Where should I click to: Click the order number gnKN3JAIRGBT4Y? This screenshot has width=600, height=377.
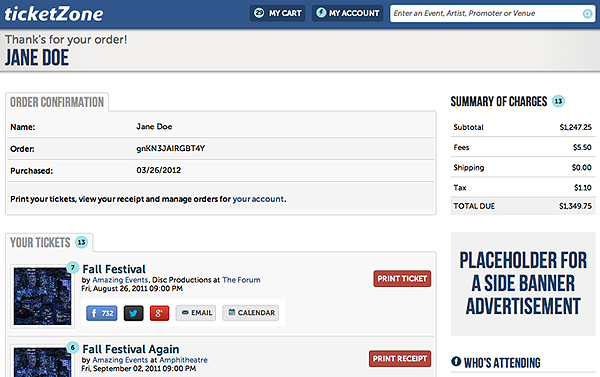[171, 148]
